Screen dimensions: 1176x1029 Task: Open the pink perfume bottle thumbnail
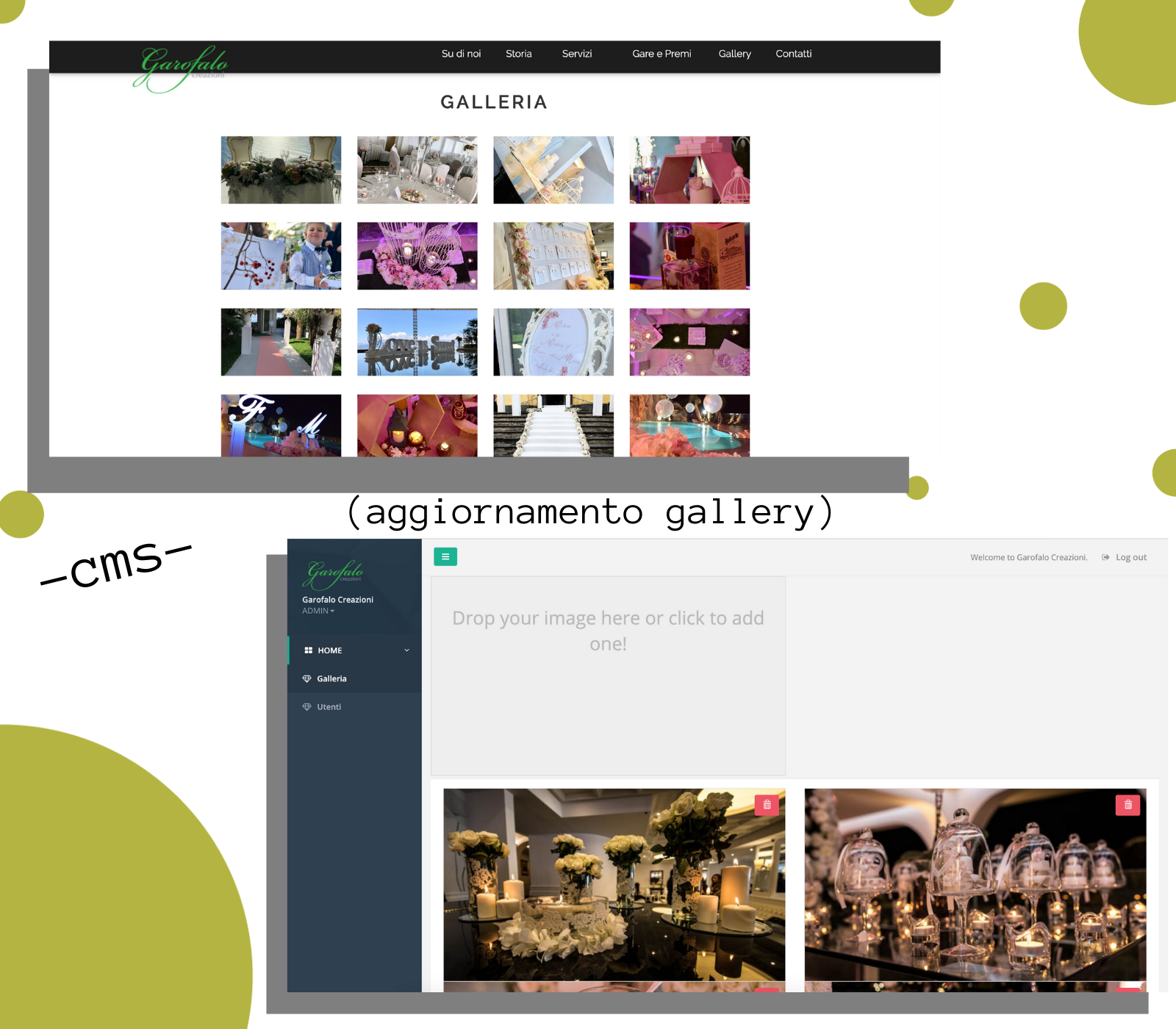click(689, 256)
